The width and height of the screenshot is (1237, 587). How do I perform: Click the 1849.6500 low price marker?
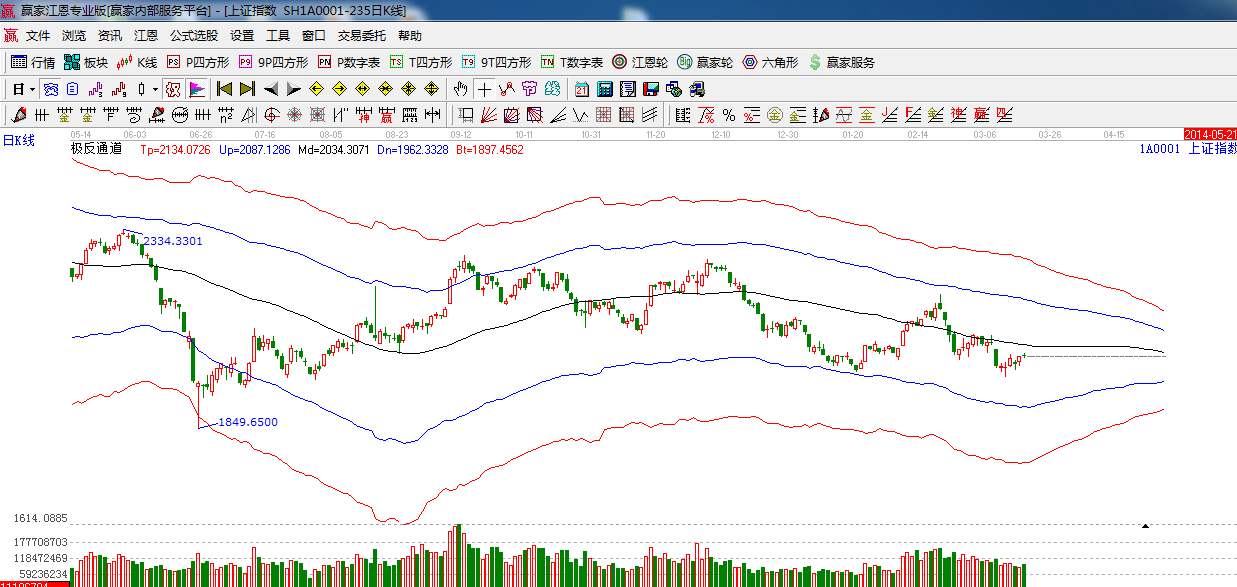point(247,422)
